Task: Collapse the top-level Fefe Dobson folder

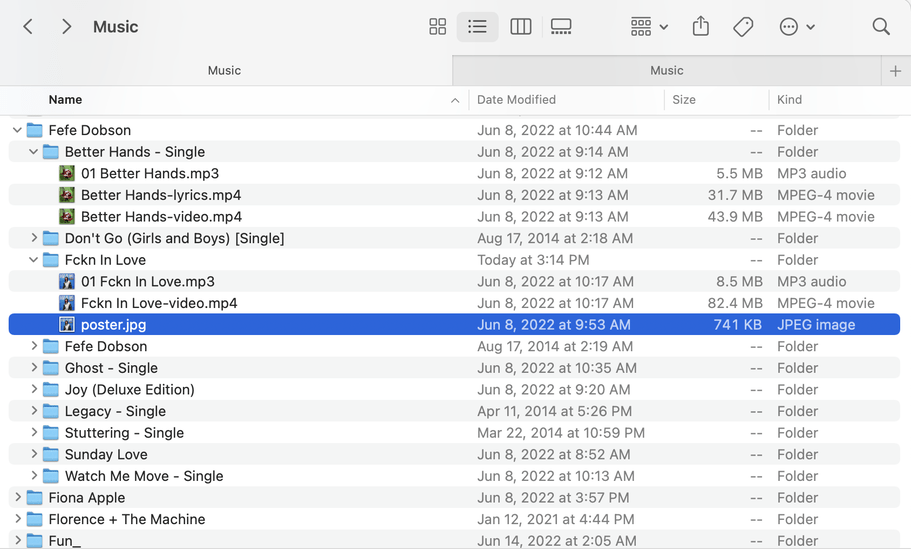Action: tap(17, 130)
